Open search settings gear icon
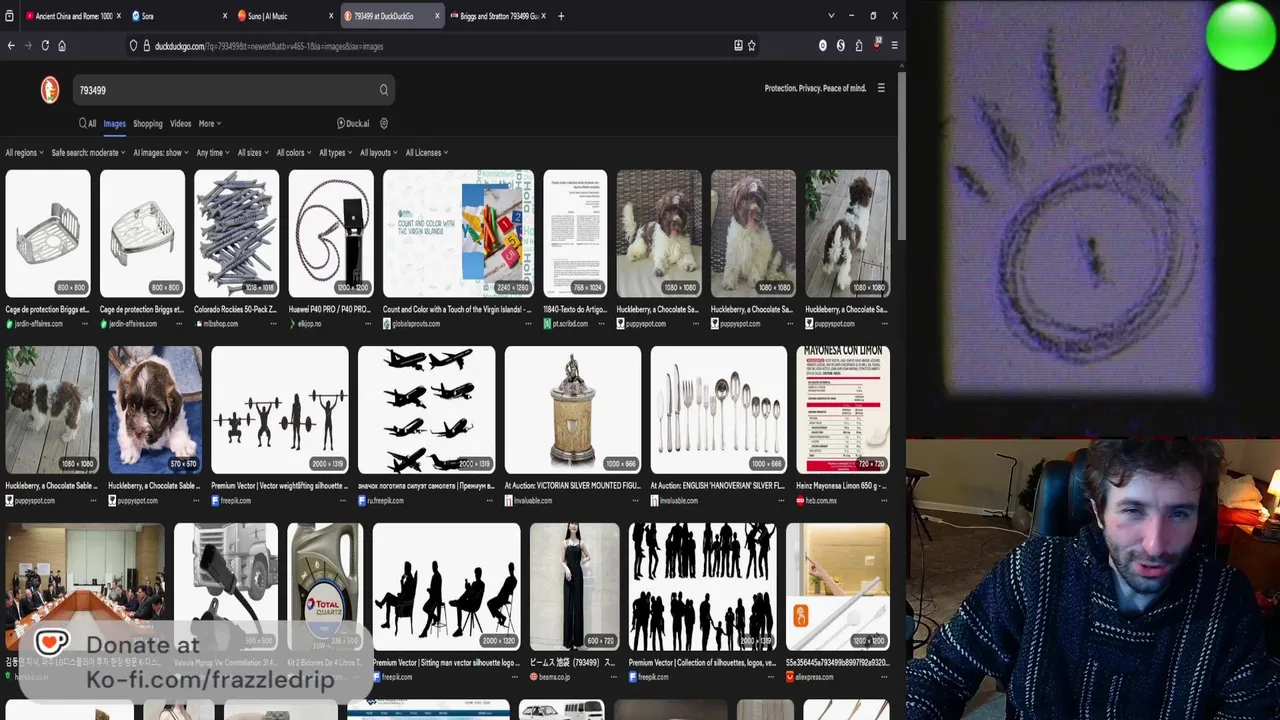The width and height of the screenshot is (1280, 720). pos(384,124)
